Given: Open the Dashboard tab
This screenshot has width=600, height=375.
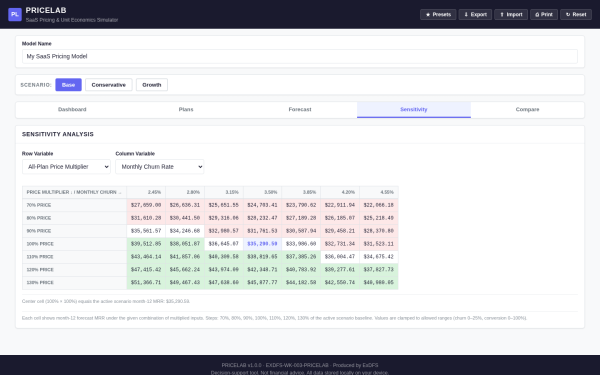Looking at the screenshot, I should [72, 109].
